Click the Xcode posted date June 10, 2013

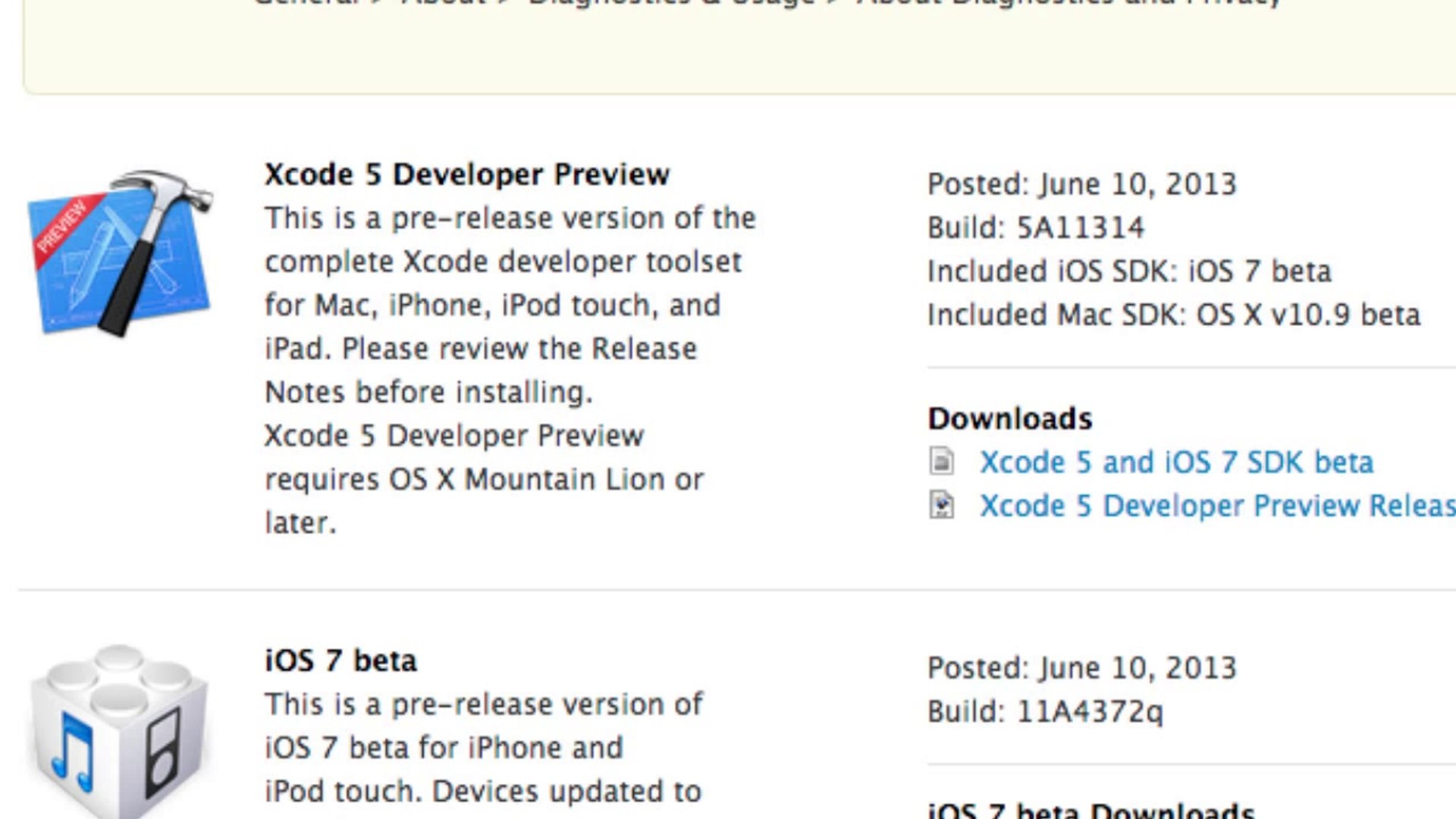click(x=1137, y=184)
